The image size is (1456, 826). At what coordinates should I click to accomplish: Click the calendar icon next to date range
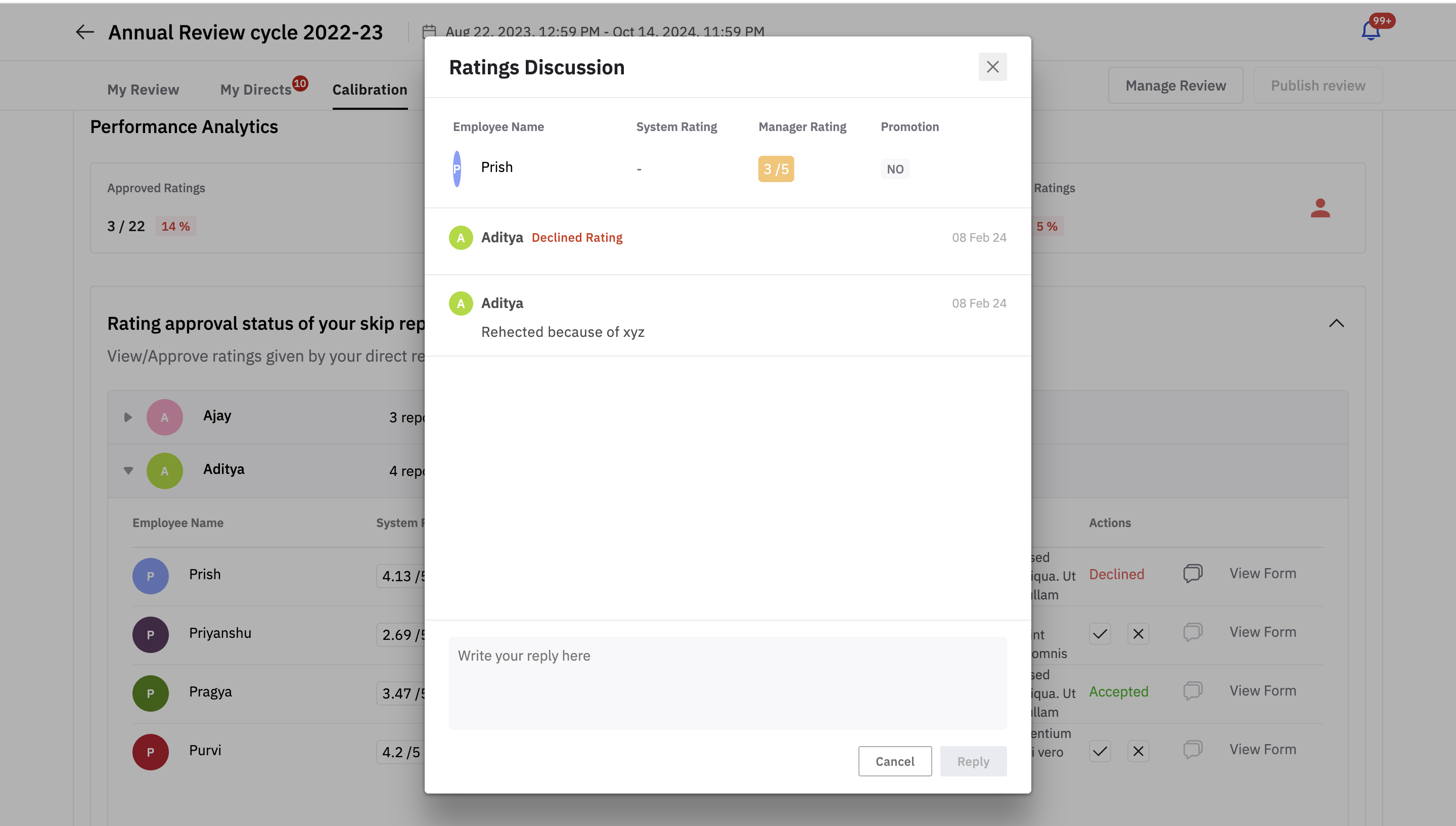point(429,32)
